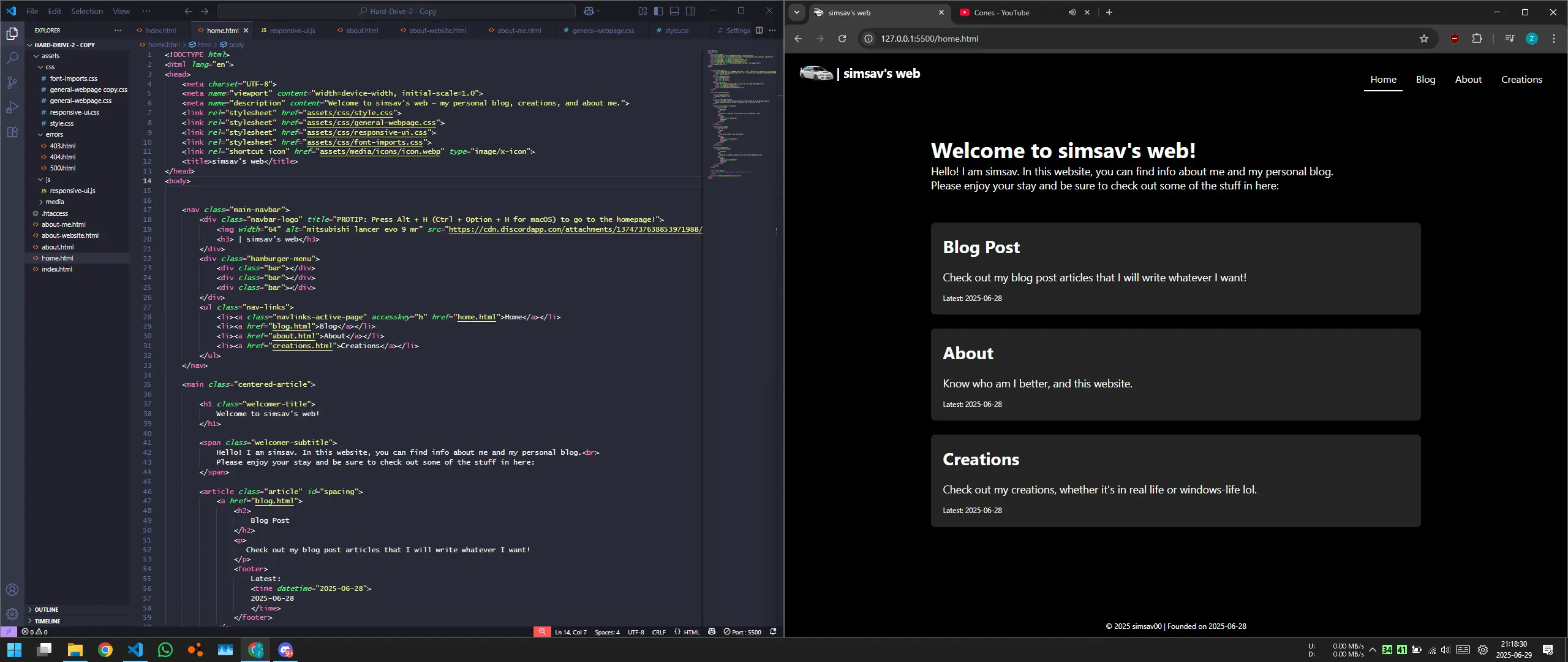Open the Blog link on the webpage
The width and height of the screenshot is (1568, 662).
coord(1425,79)
